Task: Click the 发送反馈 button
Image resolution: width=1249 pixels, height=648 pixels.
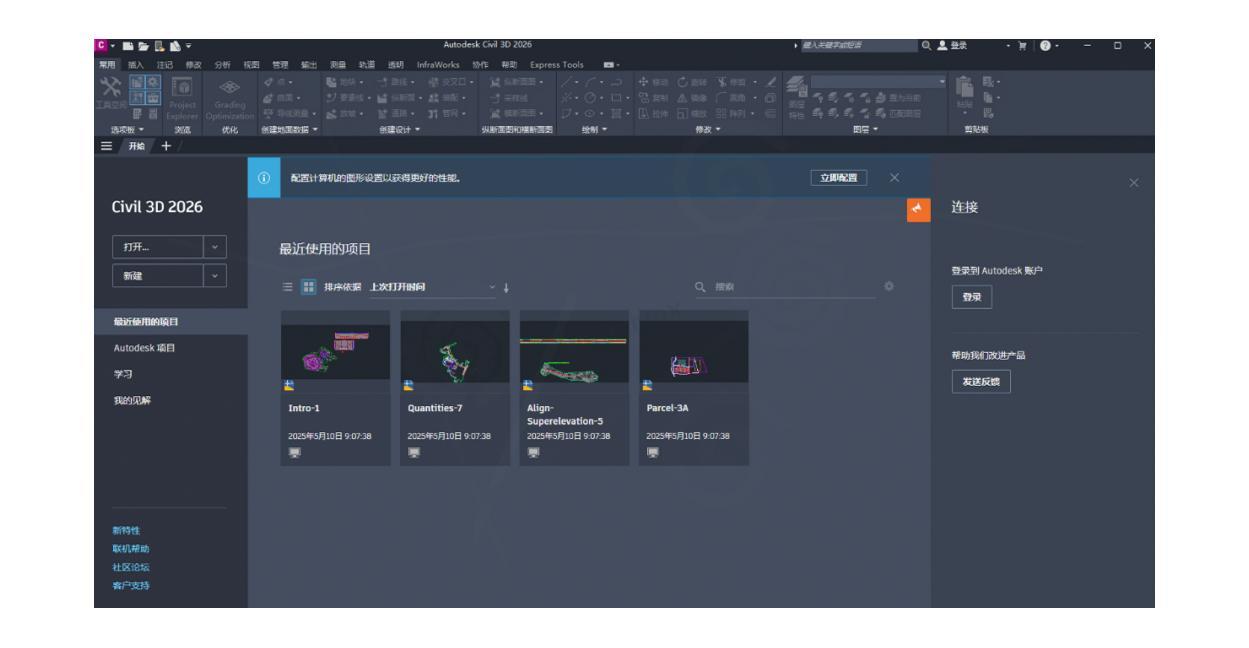Action: coord(980,381)
